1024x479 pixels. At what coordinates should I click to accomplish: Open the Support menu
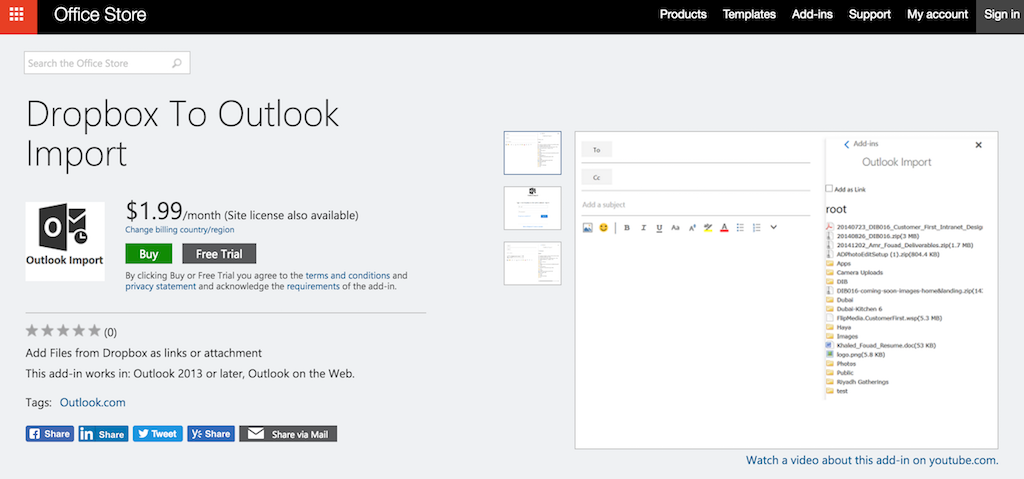pyautogui.click(x=870, y=14)
